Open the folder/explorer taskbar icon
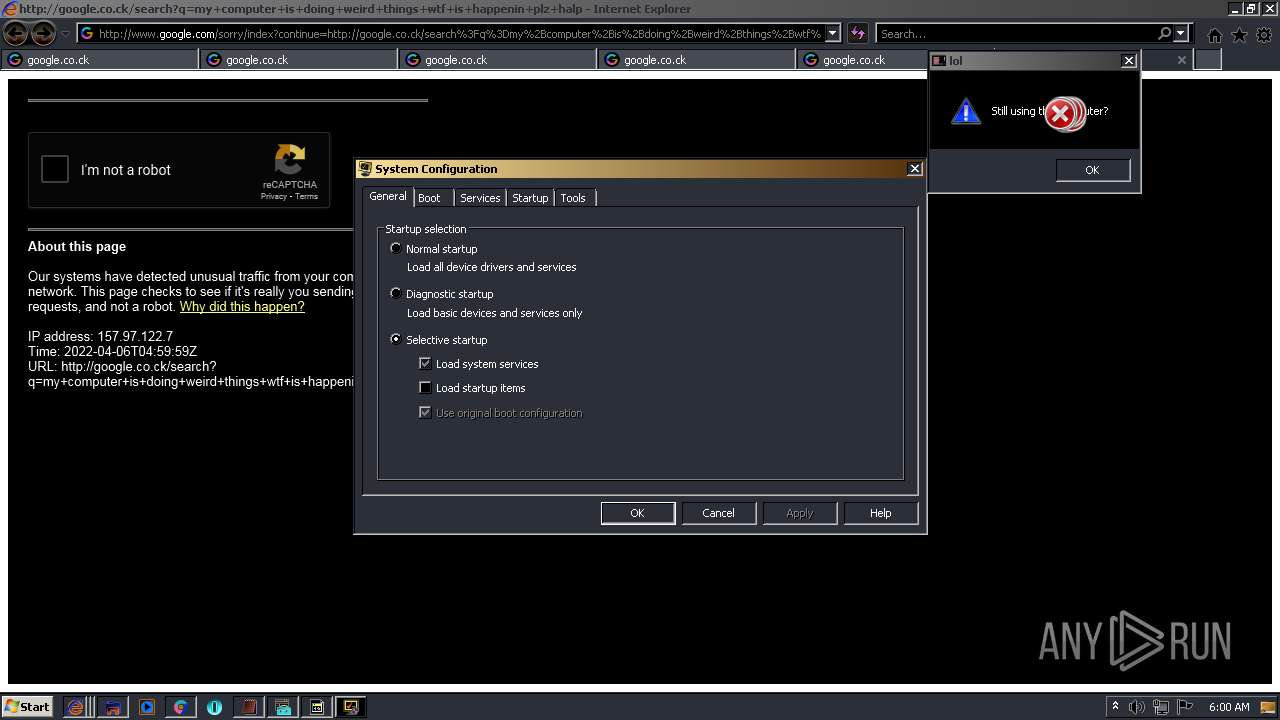Image resolution: width=1280 pixels, height=720 pixels. 113,707
